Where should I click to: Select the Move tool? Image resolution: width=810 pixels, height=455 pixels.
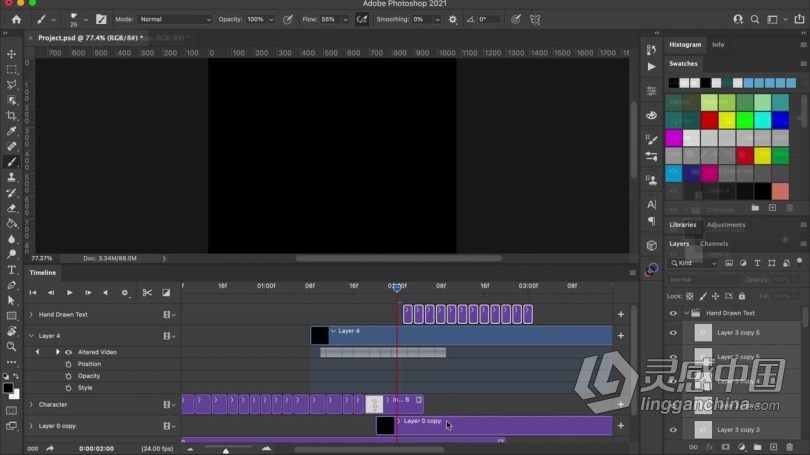(x=11, y=54)
